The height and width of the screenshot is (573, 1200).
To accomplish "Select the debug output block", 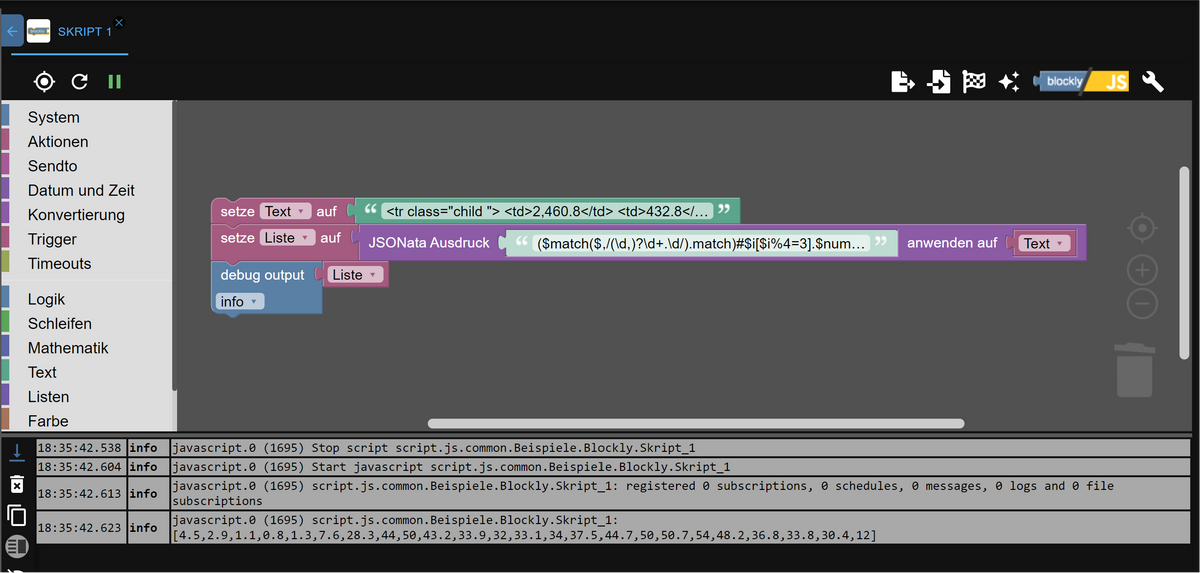I will point(262,275).
